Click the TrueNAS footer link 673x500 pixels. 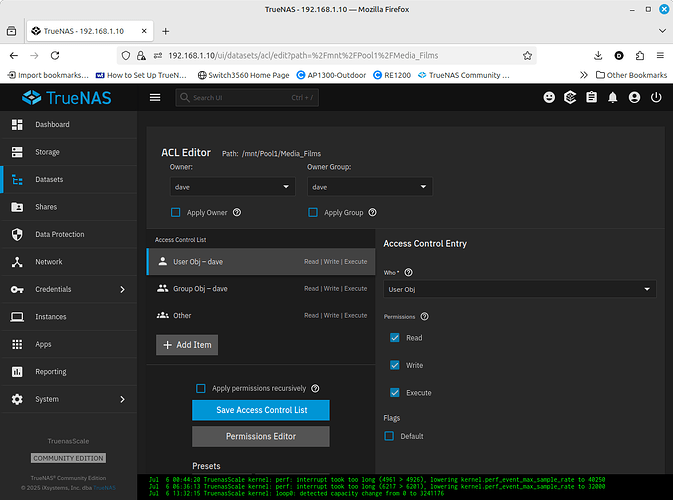[105, 488]
